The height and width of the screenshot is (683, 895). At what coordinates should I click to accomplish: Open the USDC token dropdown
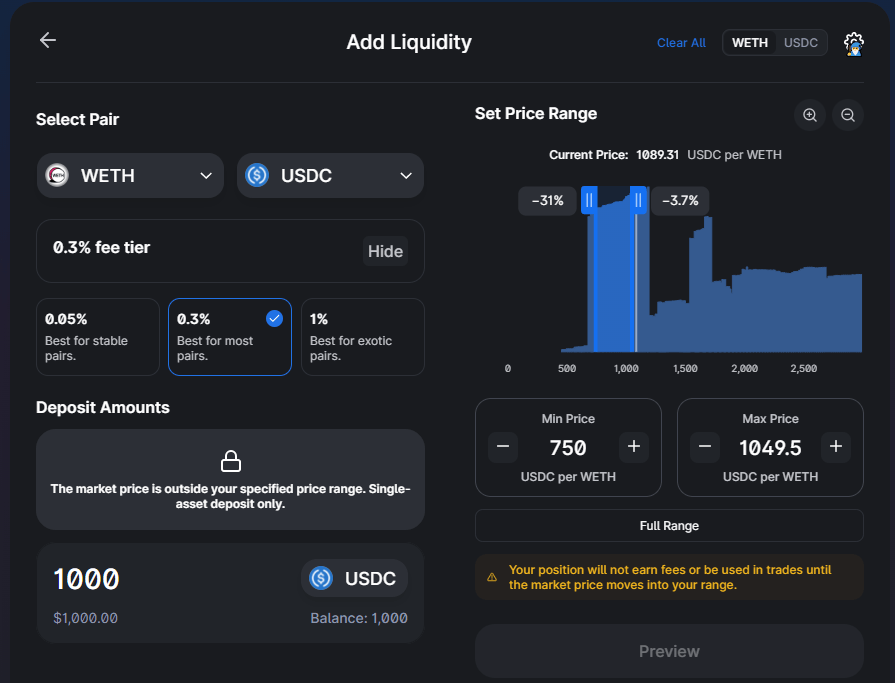[330, 175]
